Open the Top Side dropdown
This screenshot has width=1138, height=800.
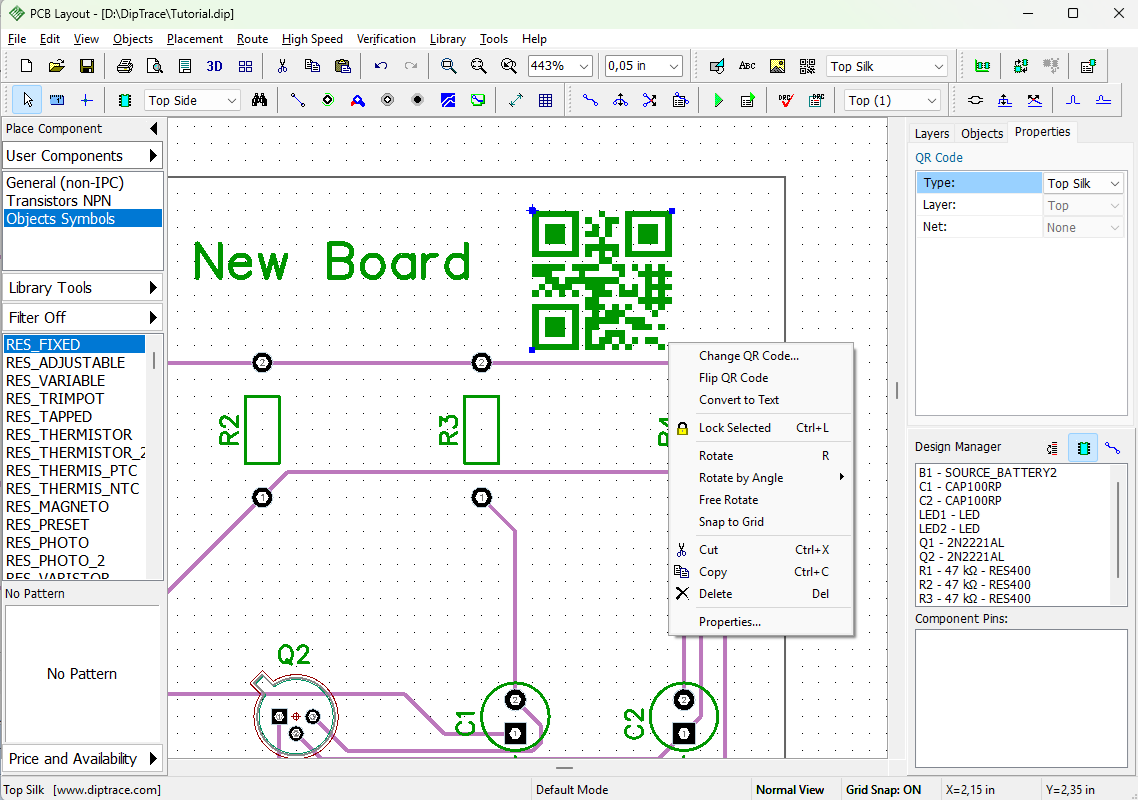click(232, 100)
